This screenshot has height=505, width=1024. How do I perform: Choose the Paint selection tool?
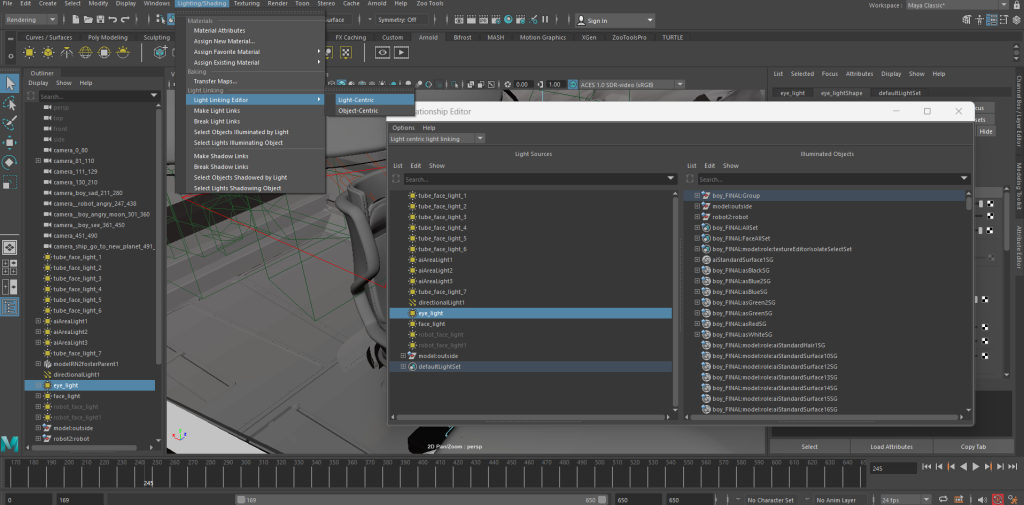pos(10,123)
